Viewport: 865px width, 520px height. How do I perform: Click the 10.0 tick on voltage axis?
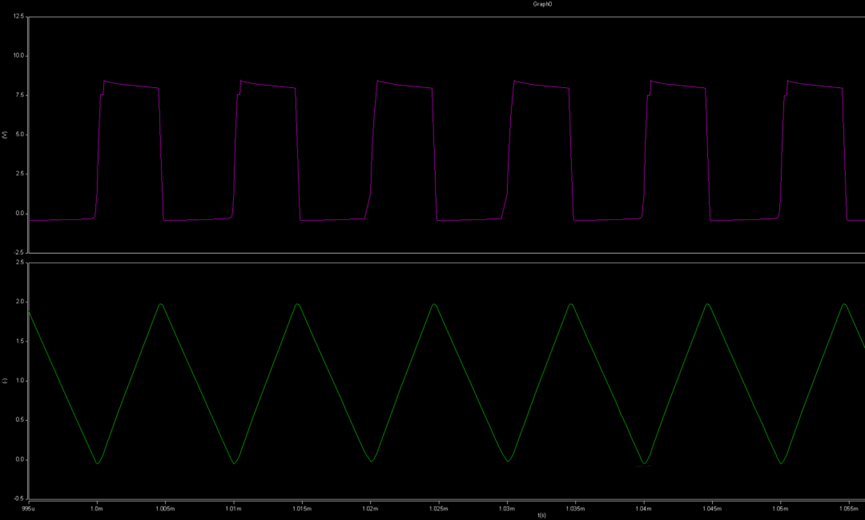(x=19, y=56)
